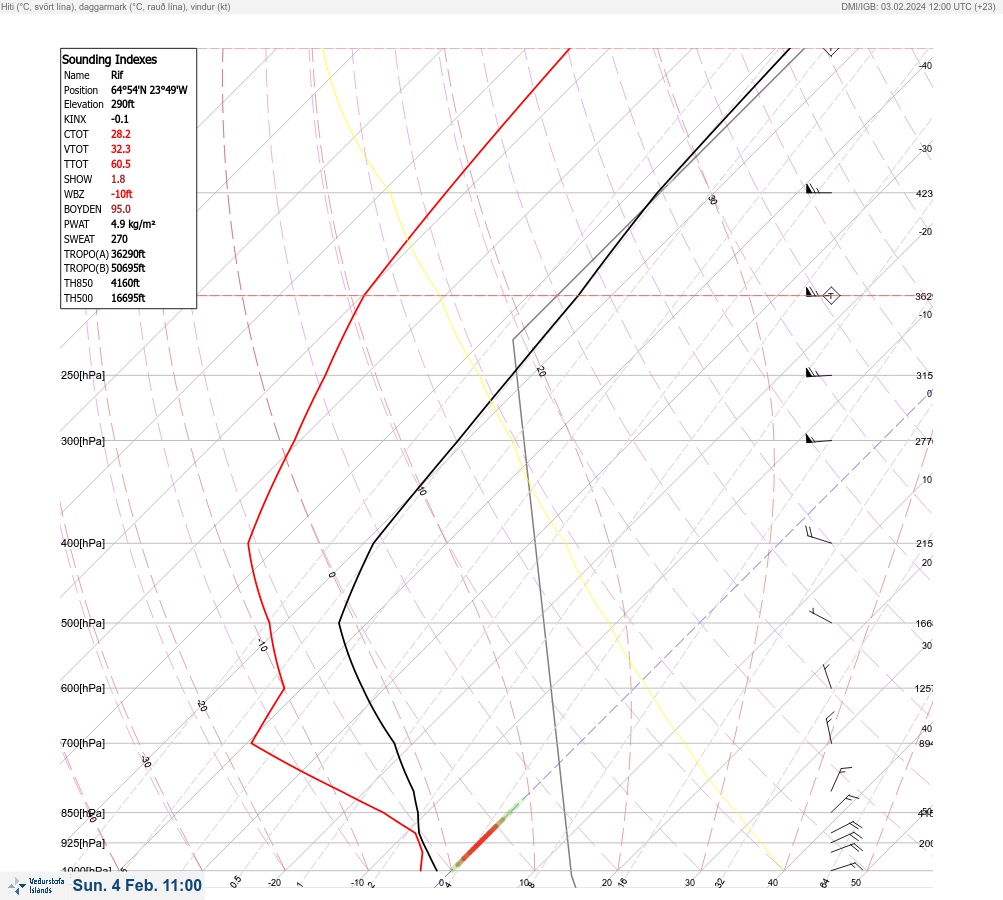Image resolution: width=1003 pixels, height=900 pixels.
Task: Click the 300[hPa] pressure label
Action: (83, 441)
